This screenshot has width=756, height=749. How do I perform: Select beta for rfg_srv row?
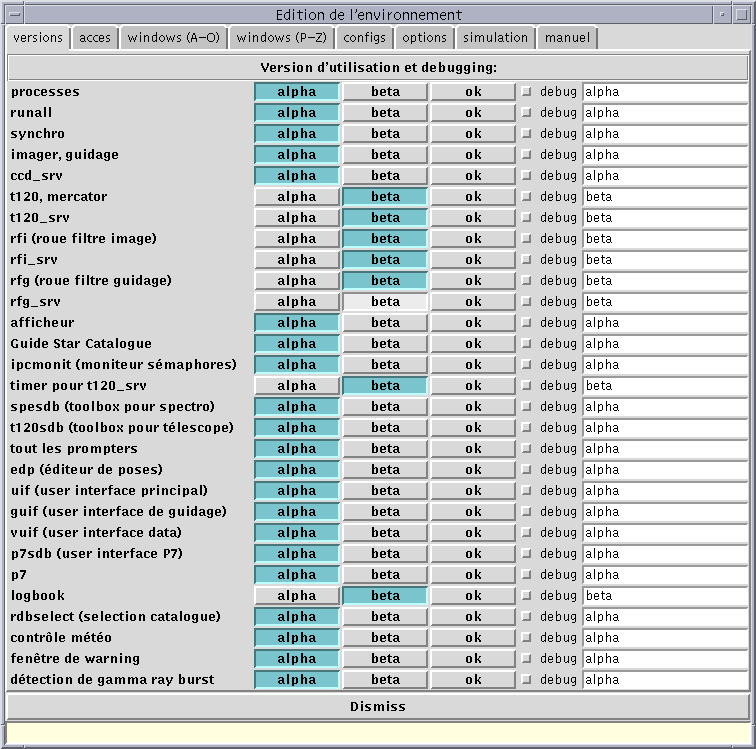click(x=385, y=302)
